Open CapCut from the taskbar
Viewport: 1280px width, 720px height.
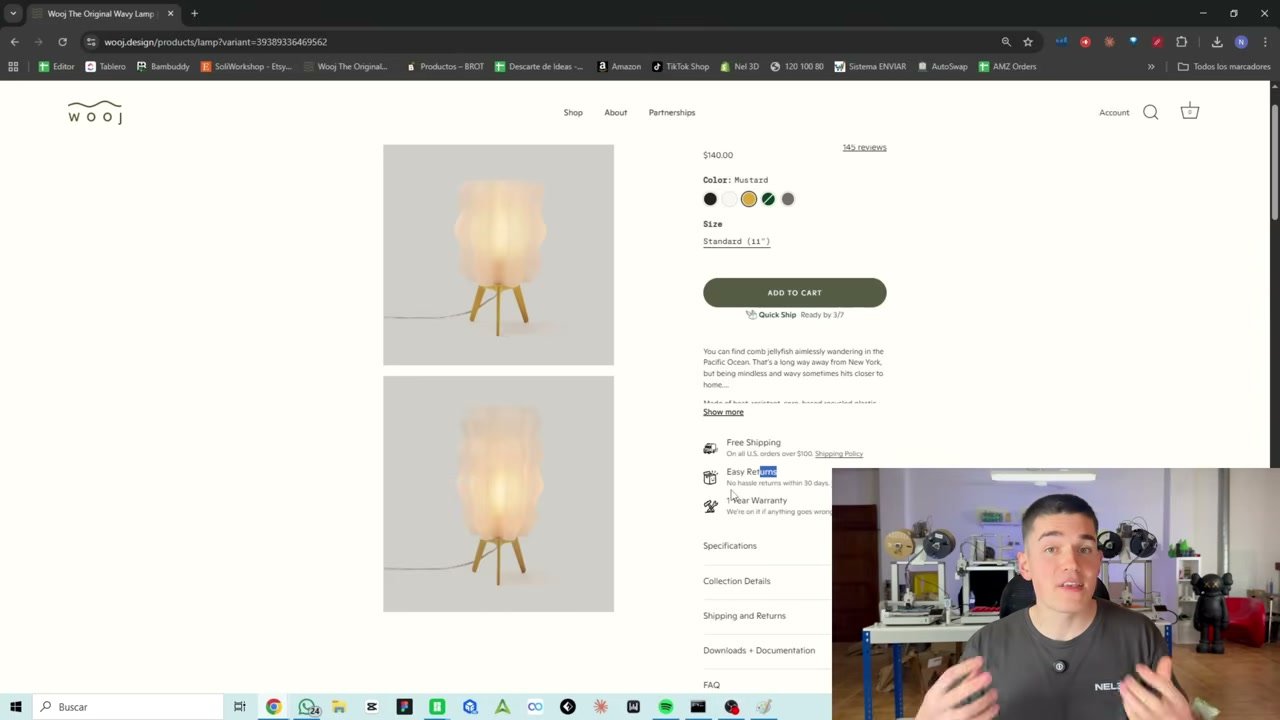[372, 707]
